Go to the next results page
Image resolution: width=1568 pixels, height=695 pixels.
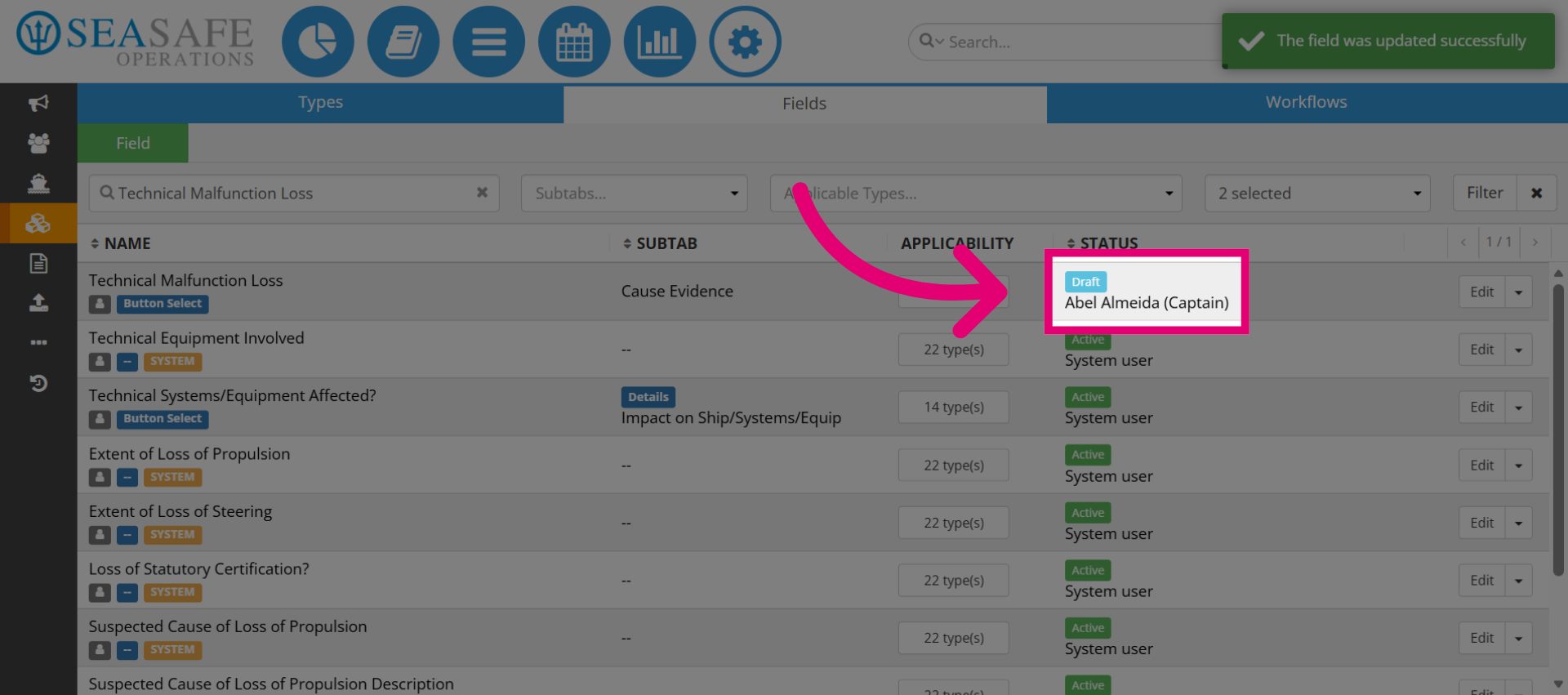pos(1535,243)
